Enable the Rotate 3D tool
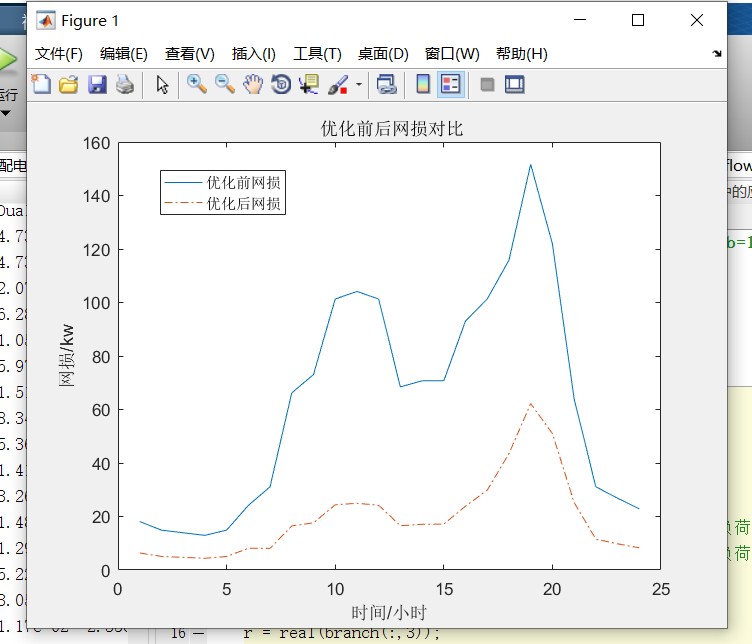 [x=281, y=84]
